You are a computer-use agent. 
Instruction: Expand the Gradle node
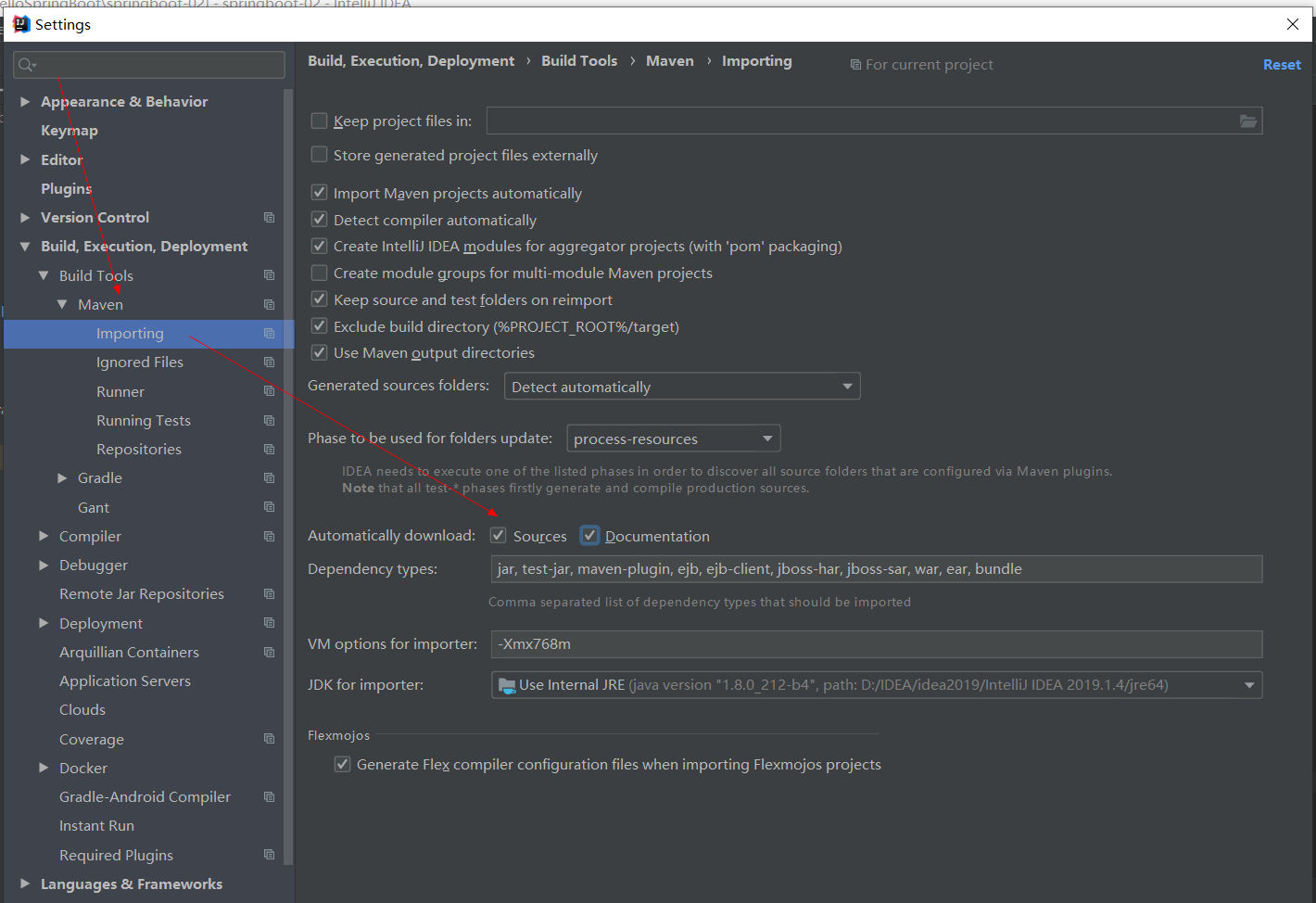click(62, 477)
